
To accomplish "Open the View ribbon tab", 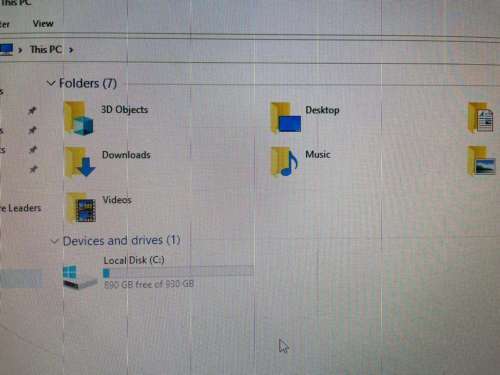I will tap(43, 24).
